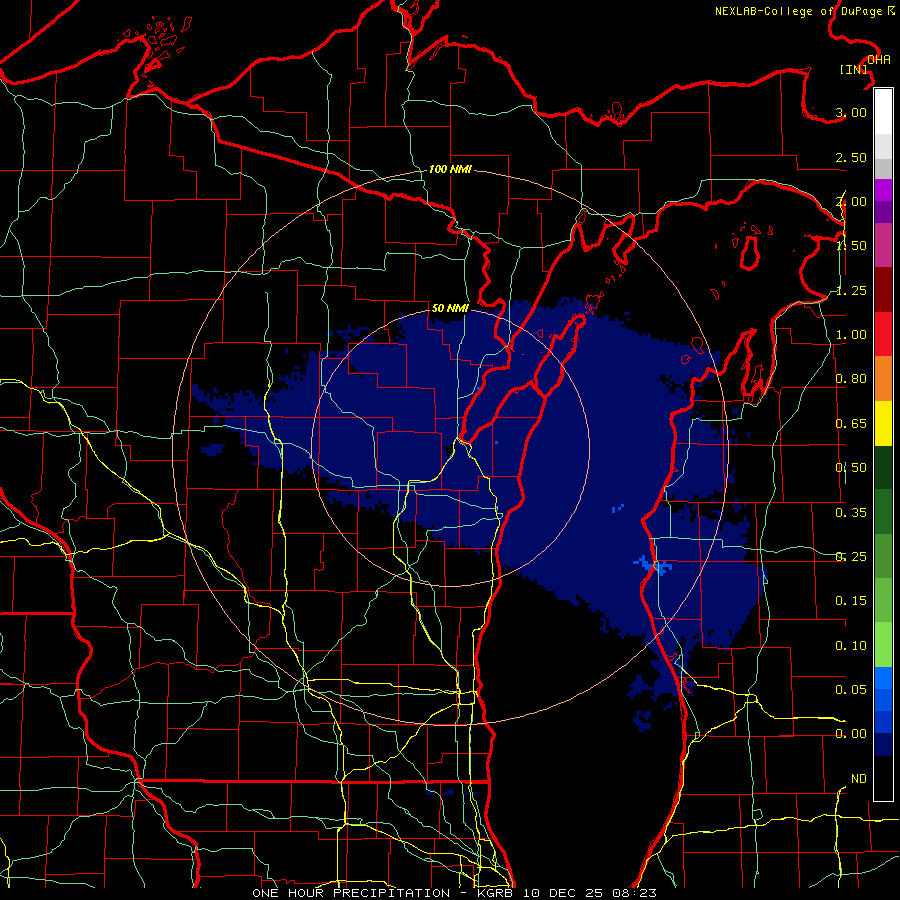Pick the darkest green swatch in the color scale
This screenshot has height=900, width=900.
pyautogui.click(x=883, y=467)
